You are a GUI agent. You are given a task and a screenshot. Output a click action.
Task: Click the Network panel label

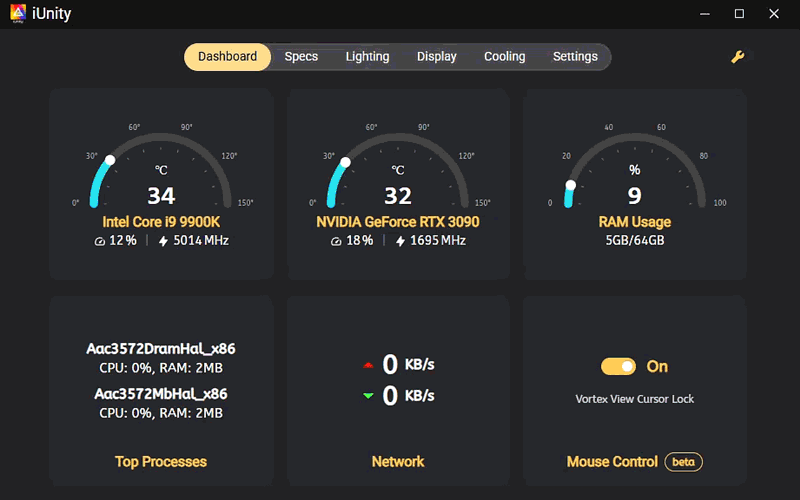pyautogui.click(x=398, y=462)
